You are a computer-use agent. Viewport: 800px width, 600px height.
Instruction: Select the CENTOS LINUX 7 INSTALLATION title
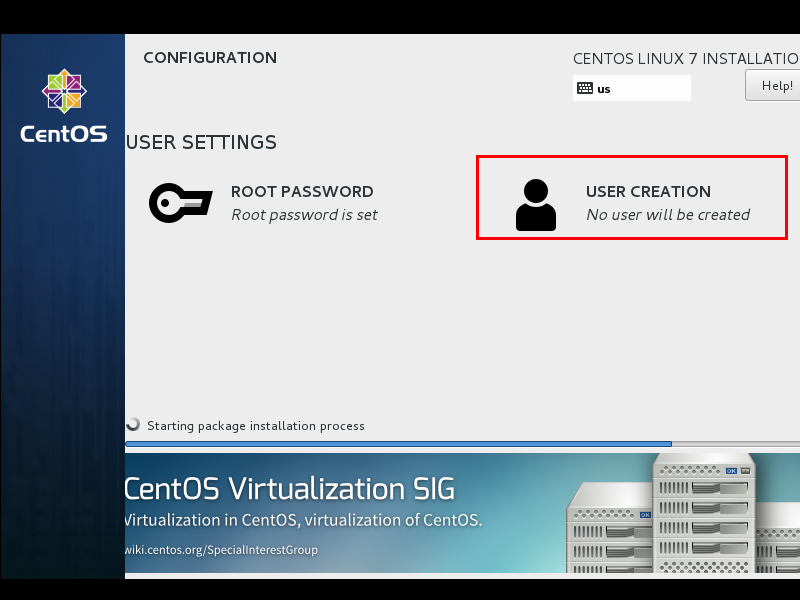684,58
